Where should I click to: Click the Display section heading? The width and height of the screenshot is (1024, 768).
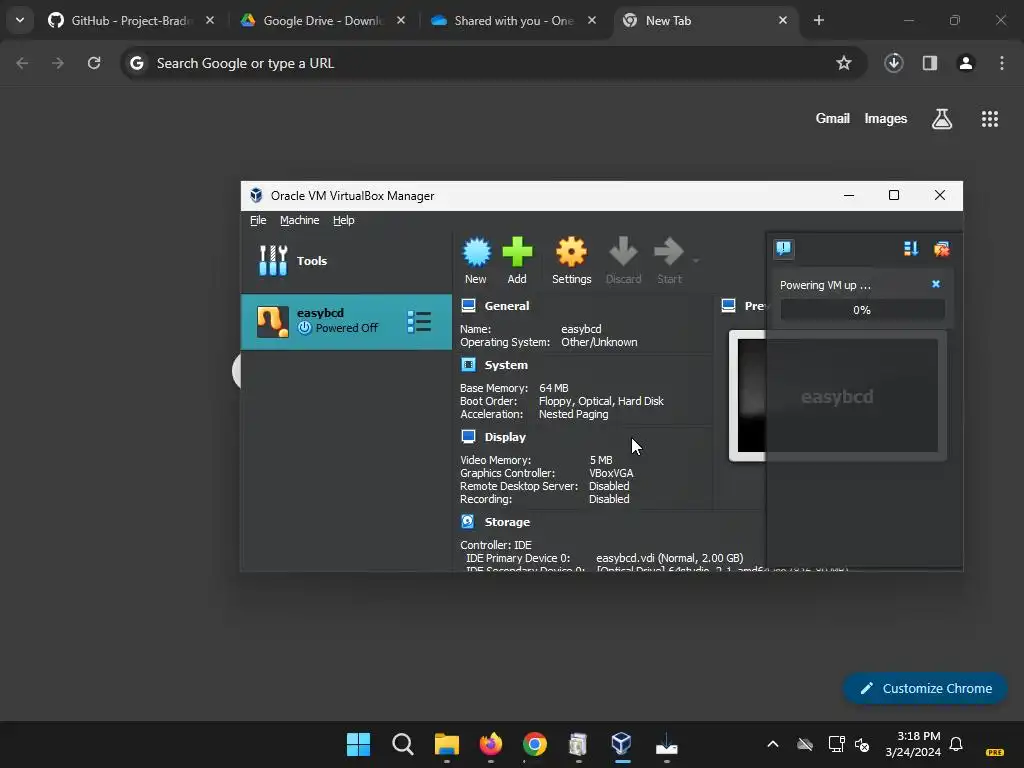(x=505, y=437)
